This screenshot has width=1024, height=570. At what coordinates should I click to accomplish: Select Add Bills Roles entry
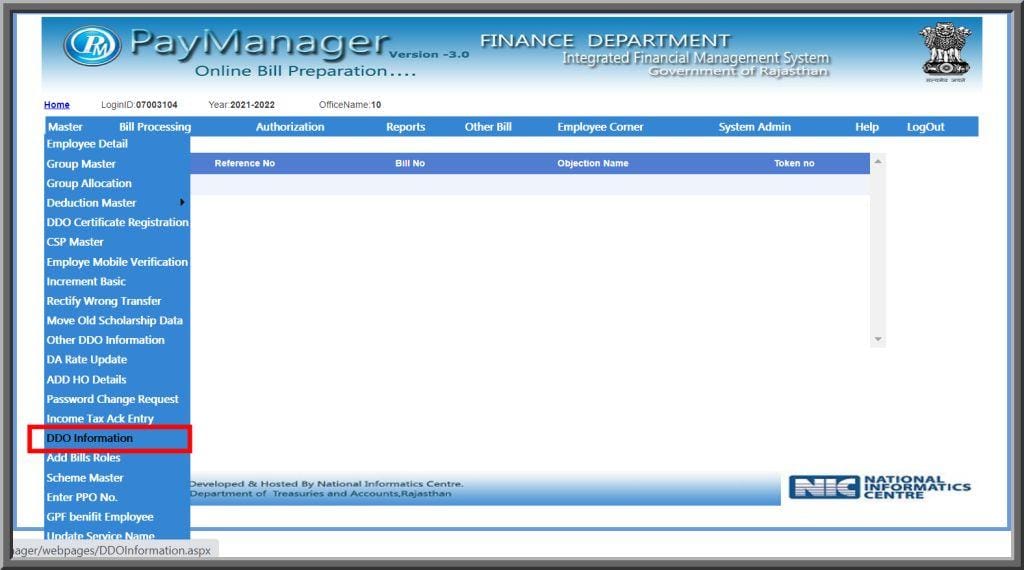coord(83,458)
